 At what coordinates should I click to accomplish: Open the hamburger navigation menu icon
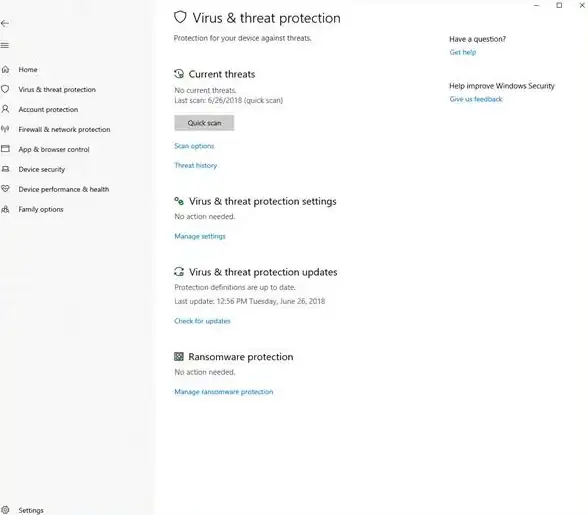[4, 45]
